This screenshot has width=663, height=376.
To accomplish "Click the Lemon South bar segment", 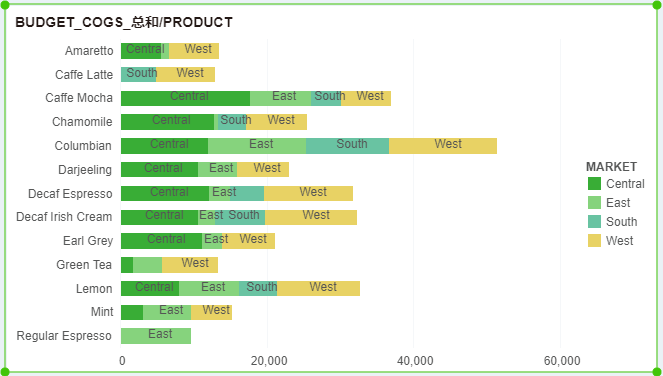I will point(258,288).
